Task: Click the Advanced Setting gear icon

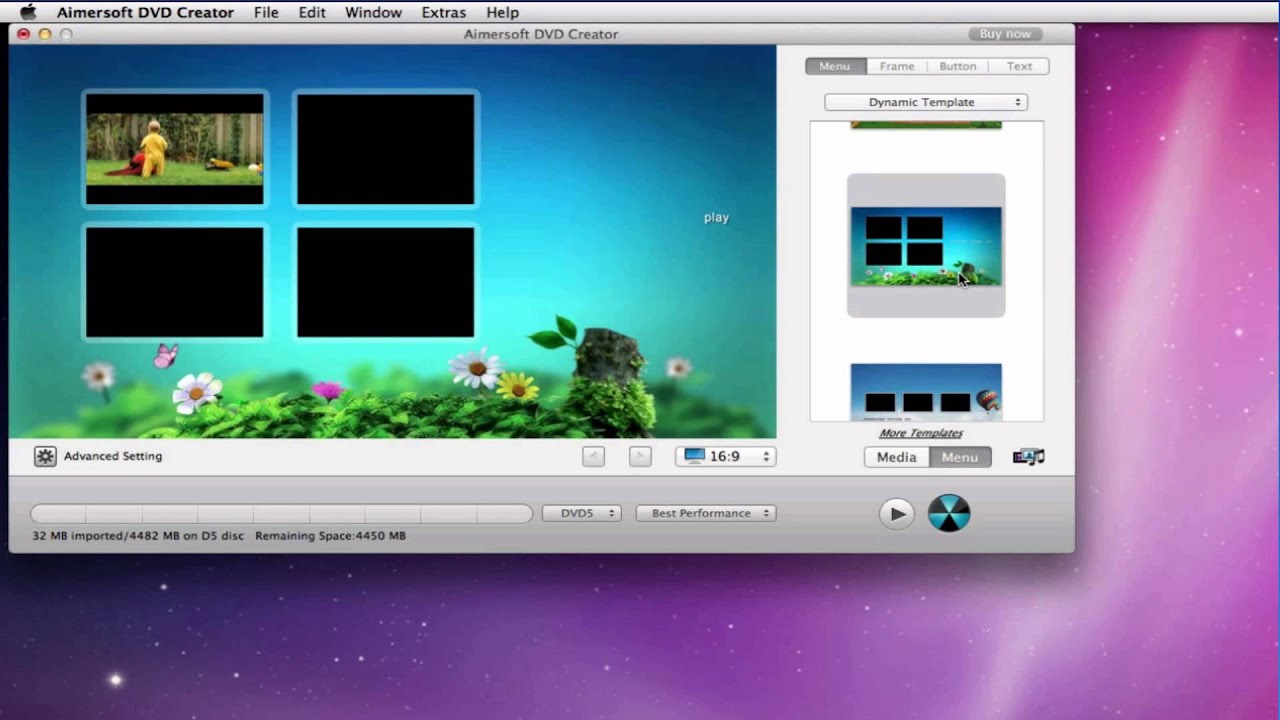Action: tap(45, 456)
